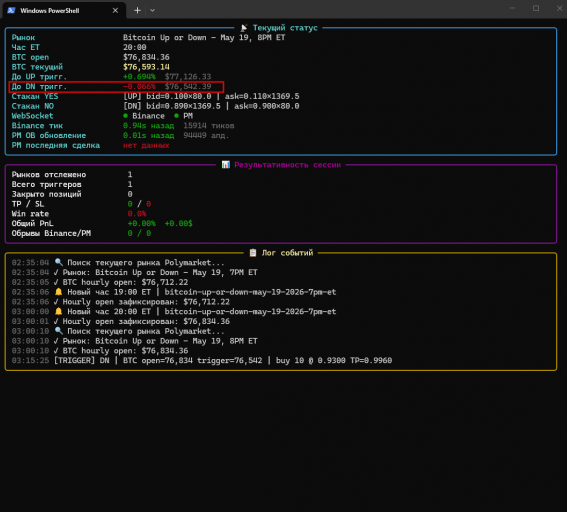Screen dimensions: 567x512
Task: Maximize the terminal window
Action: [536, 8]
